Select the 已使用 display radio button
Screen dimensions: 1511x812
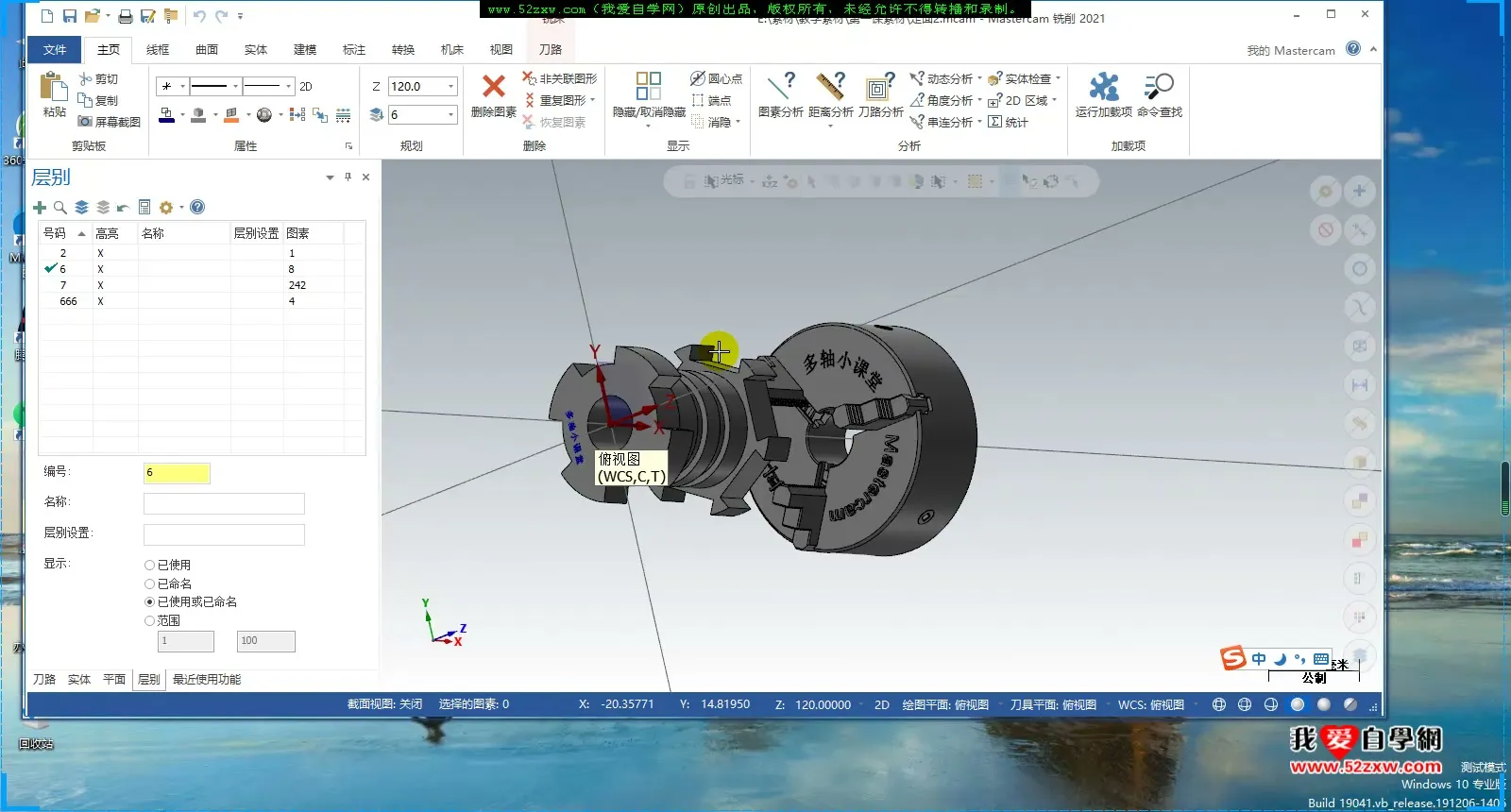point(149,565)
